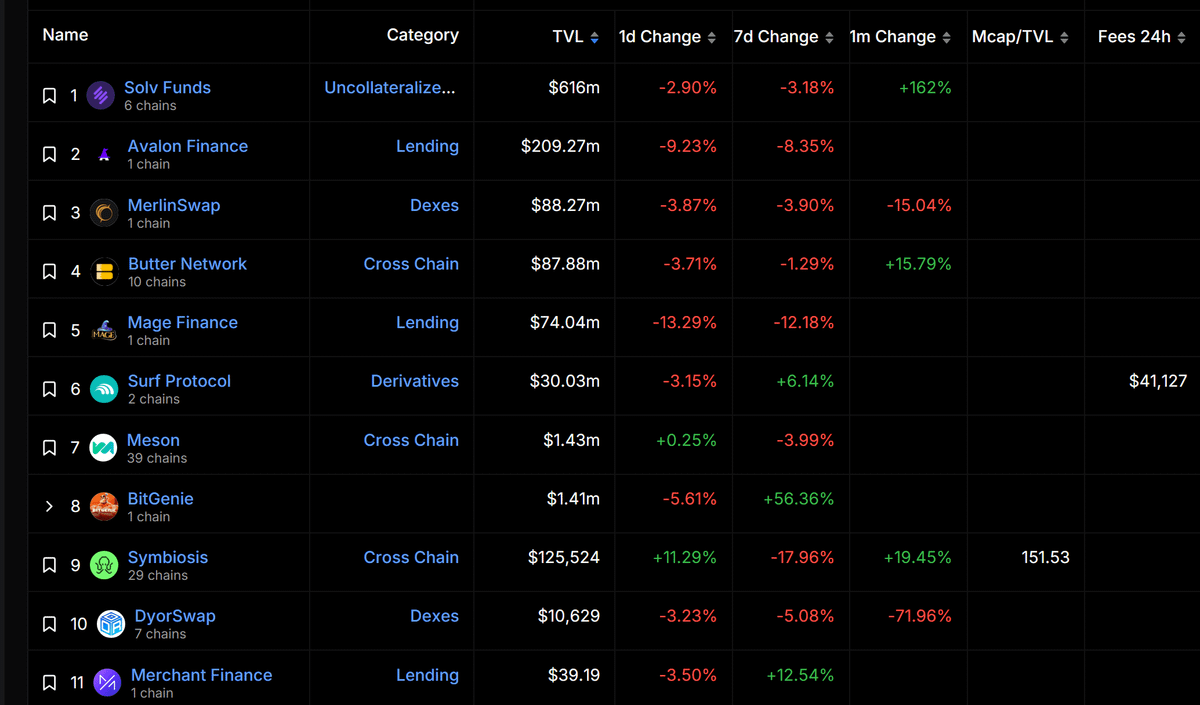Sort by 1d Change column header

(x=667, y=37)
